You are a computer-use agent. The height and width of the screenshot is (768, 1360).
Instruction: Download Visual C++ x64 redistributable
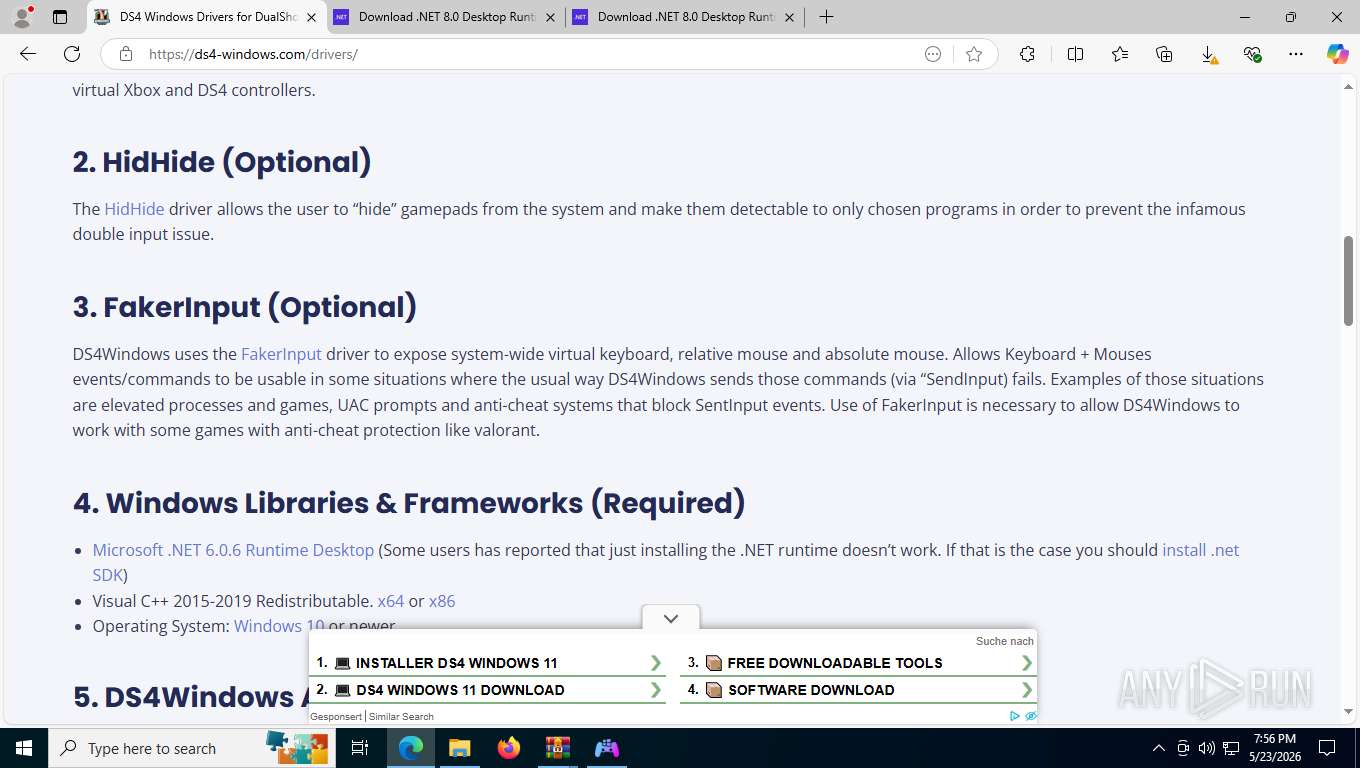[391, 601]
